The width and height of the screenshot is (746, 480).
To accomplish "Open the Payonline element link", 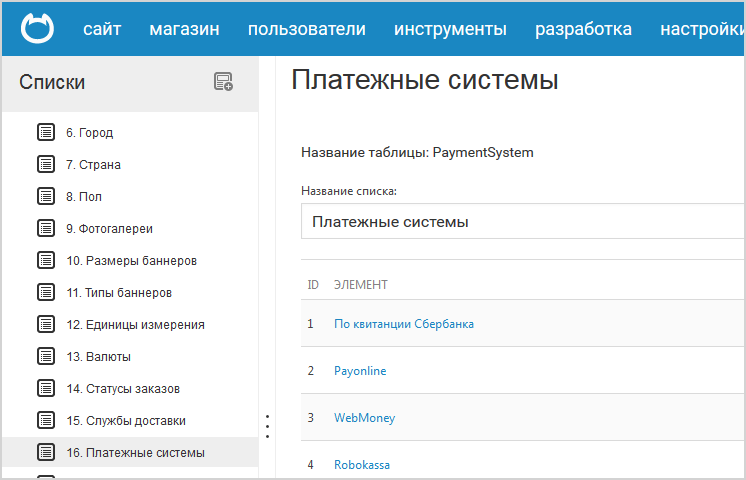I will tap(360, 371).
